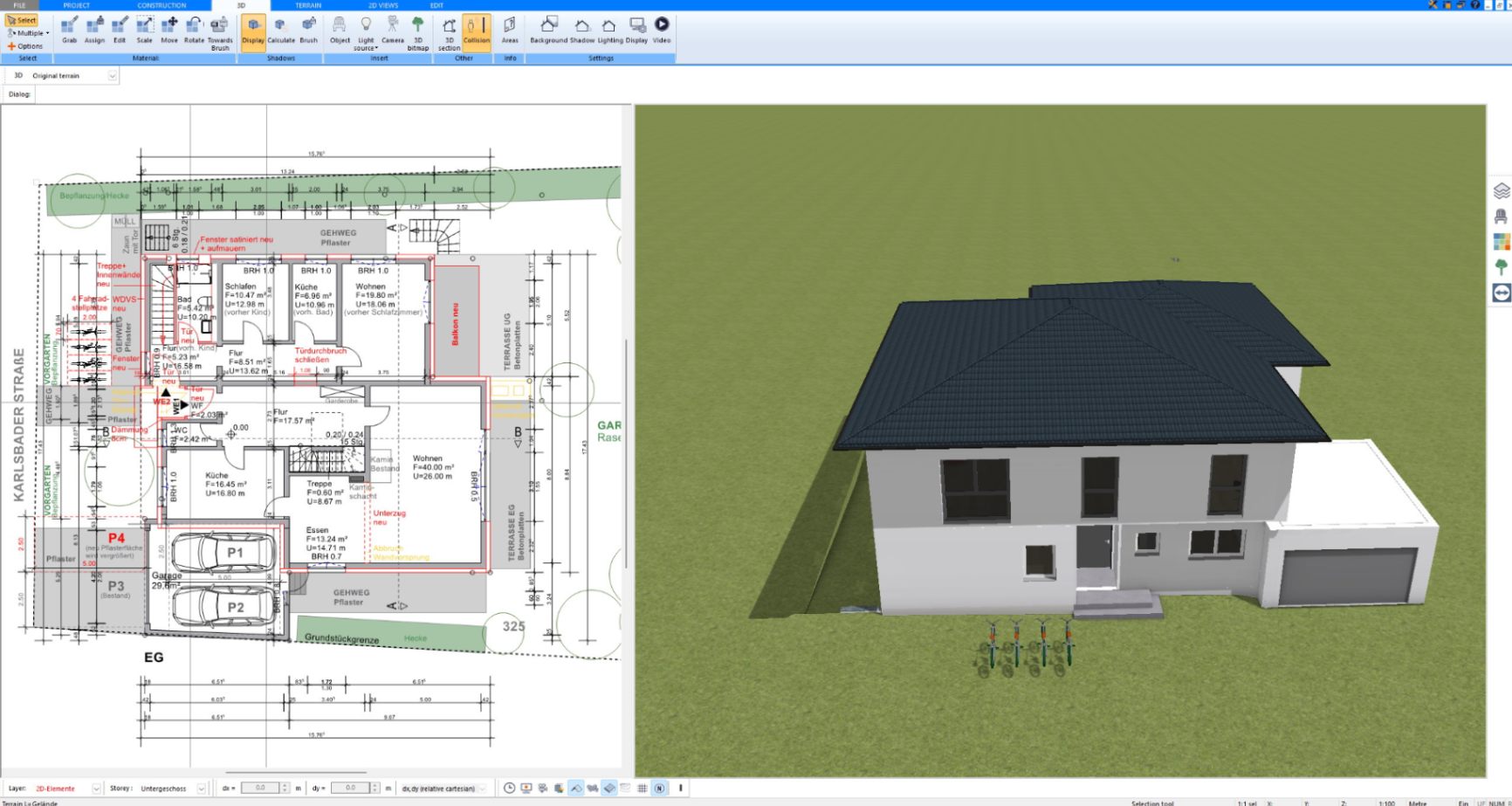
Task: Select the Towards Brush tool
Action: [220, 32]
